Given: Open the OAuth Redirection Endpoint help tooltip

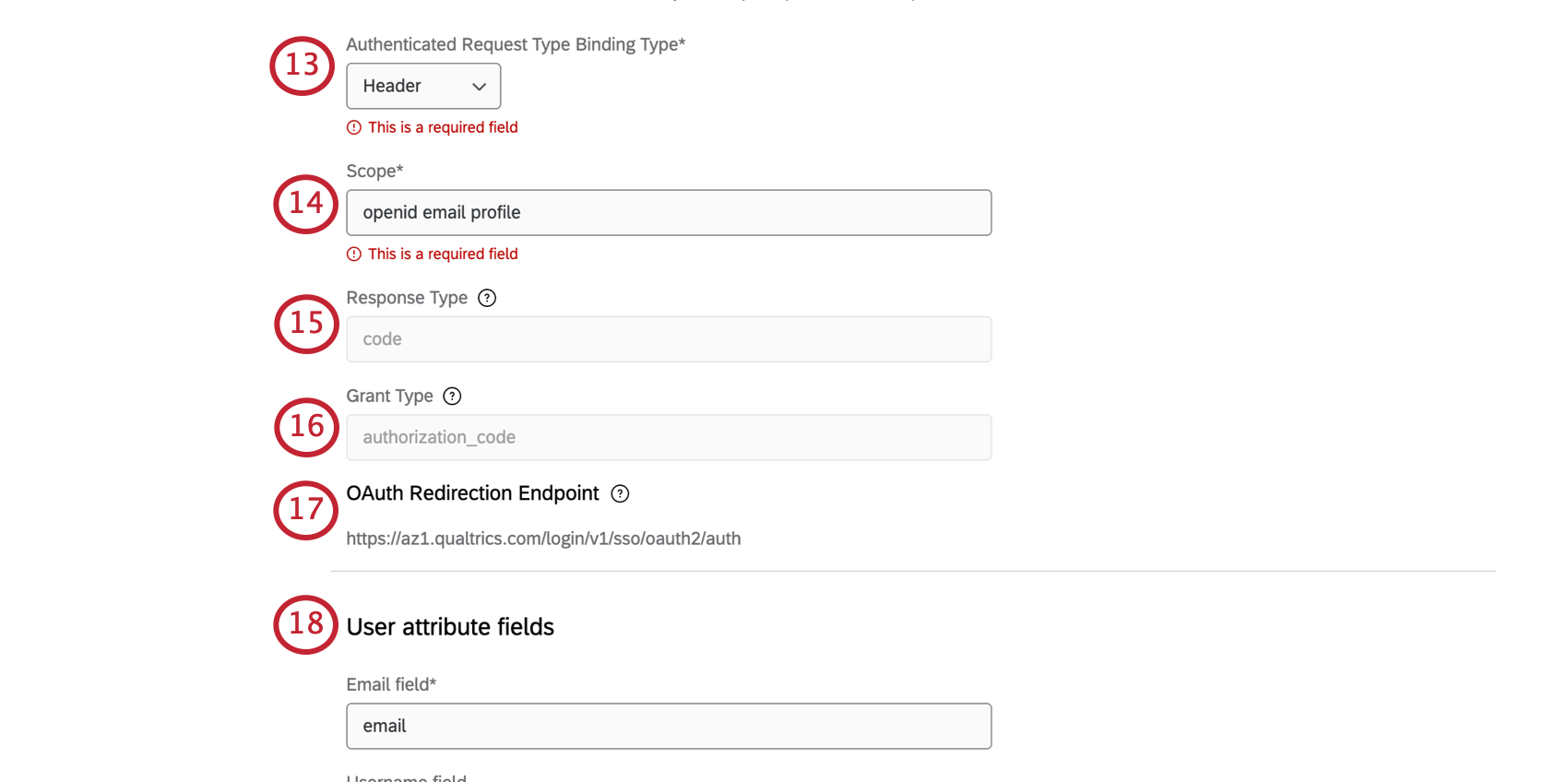Looking at the screenshot, I should 621,494.
